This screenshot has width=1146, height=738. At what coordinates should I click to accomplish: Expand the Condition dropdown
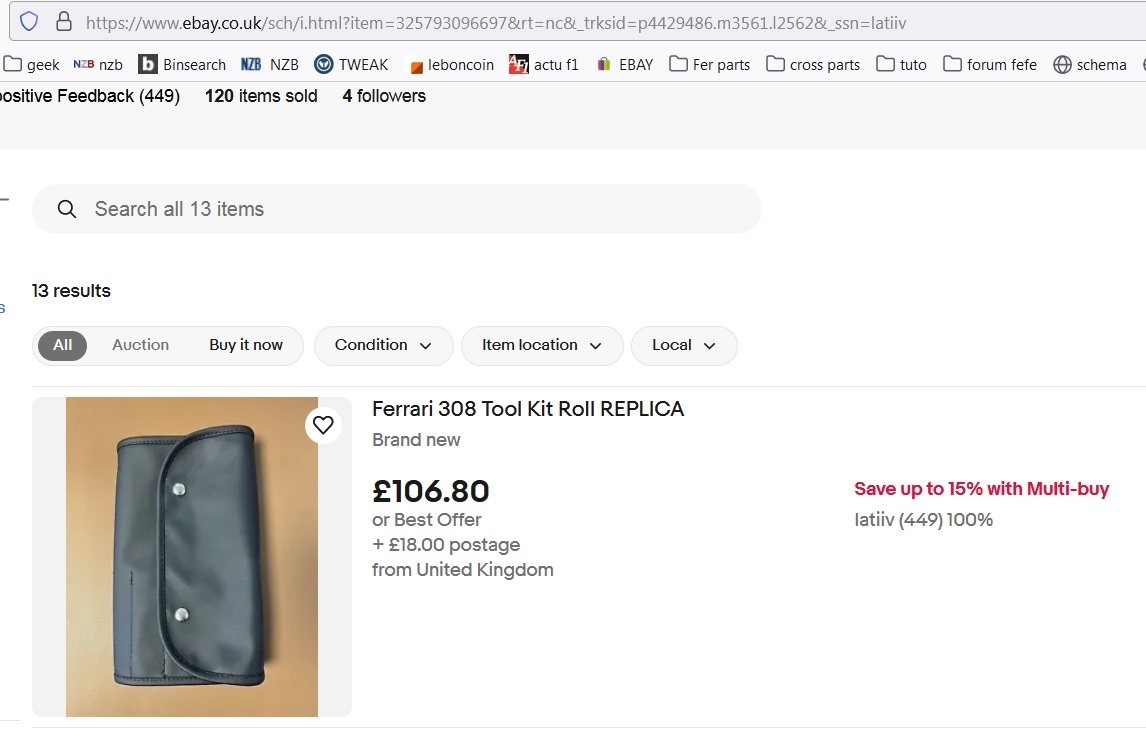[x=383, y=345]
